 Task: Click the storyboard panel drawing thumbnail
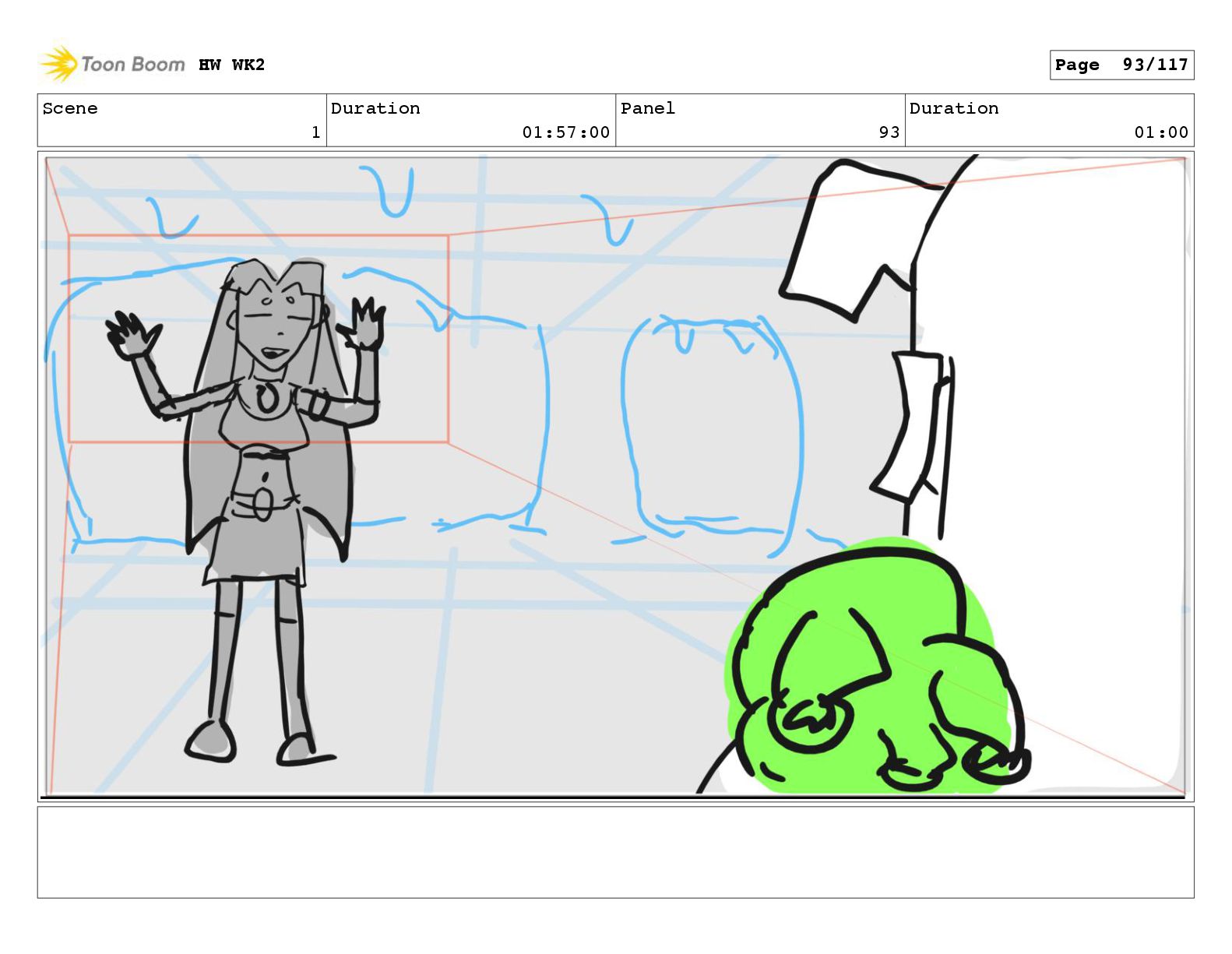(x=615, y=477)
